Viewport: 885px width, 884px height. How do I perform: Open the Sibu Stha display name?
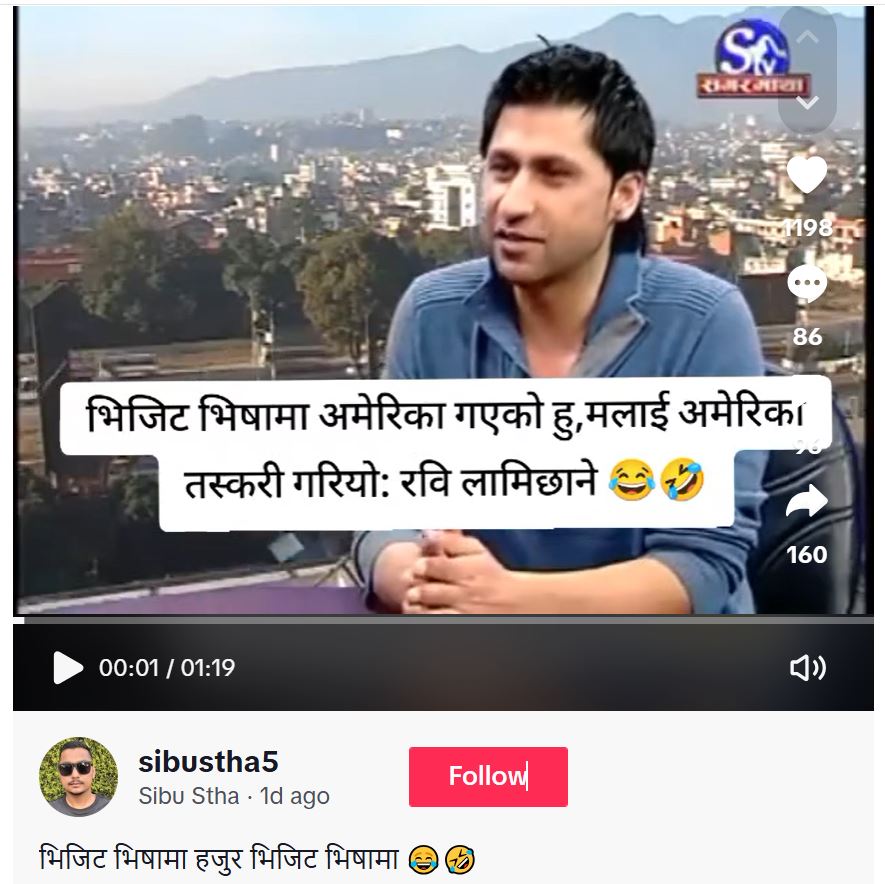[189, 796]
